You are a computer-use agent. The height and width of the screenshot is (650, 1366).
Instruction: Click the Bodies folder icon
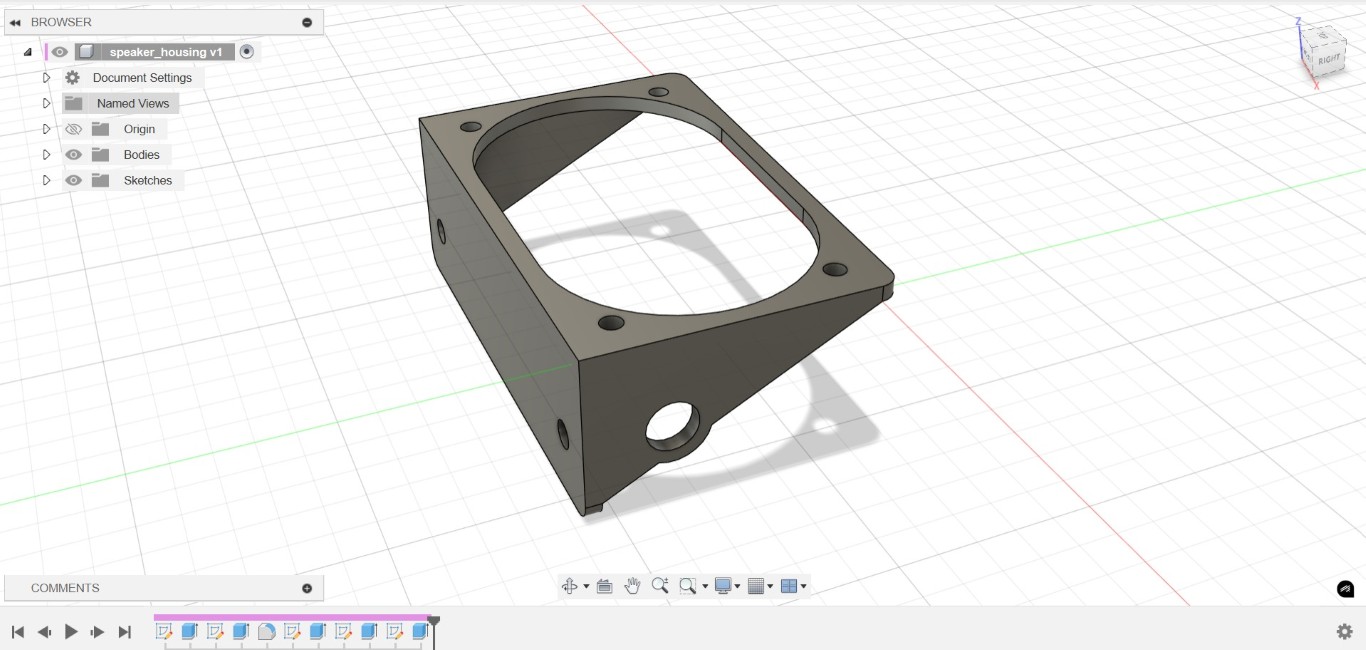pos(100,155)
